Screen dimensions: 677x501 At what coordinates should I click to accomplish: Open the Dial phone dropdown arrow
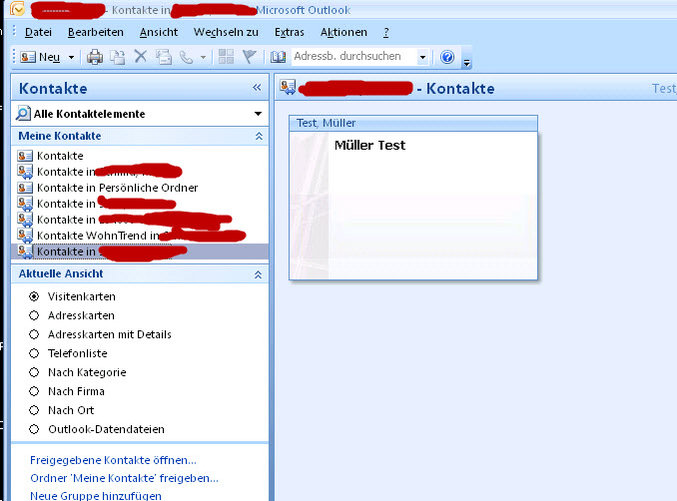[203, 57]
